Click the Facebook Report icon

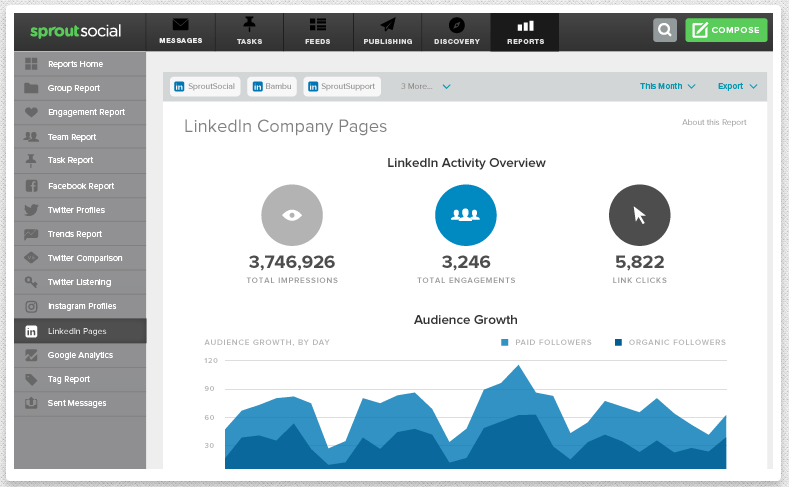pos(31,186)
